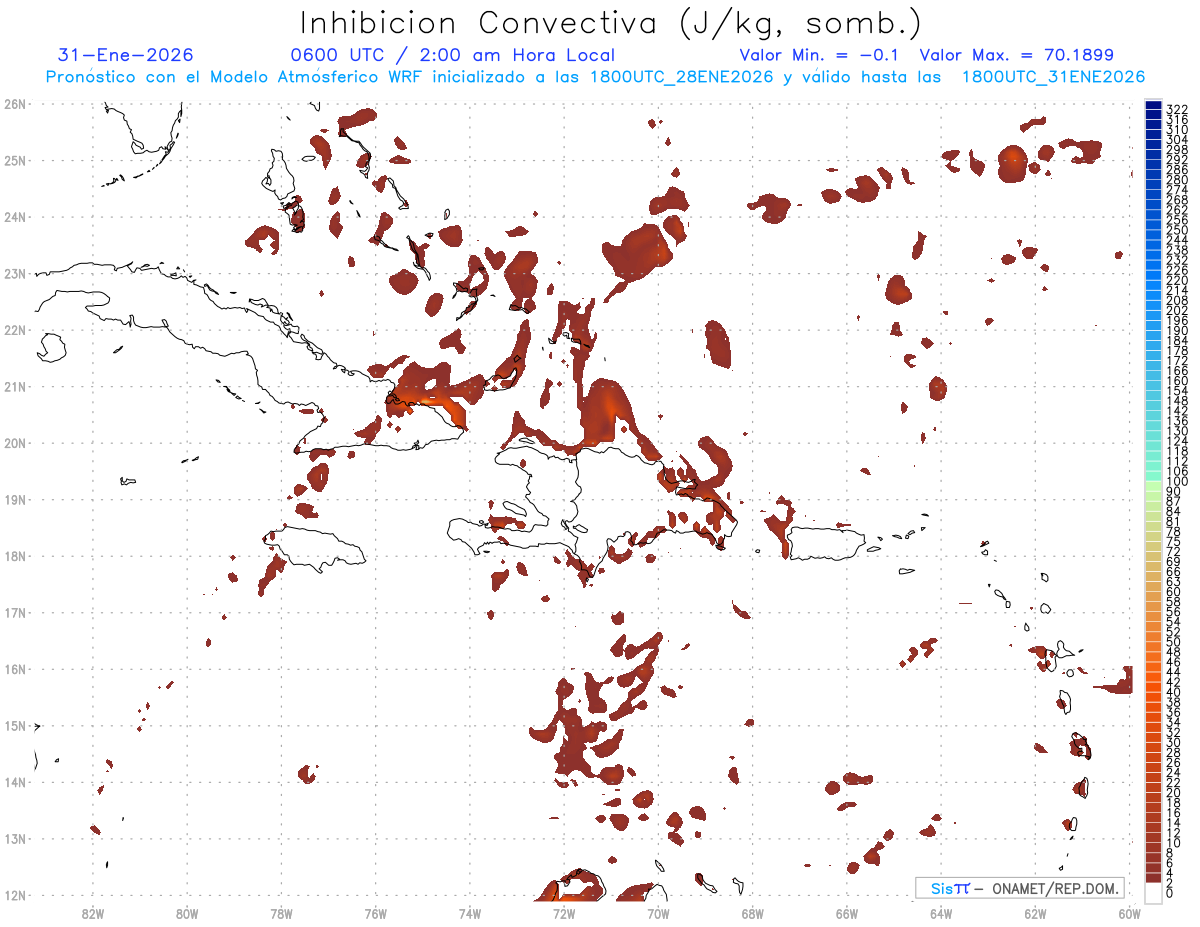Click the darkest blue swatch atop the color bar
The image size is (1200, 927).
click(x=1153, y=106)
